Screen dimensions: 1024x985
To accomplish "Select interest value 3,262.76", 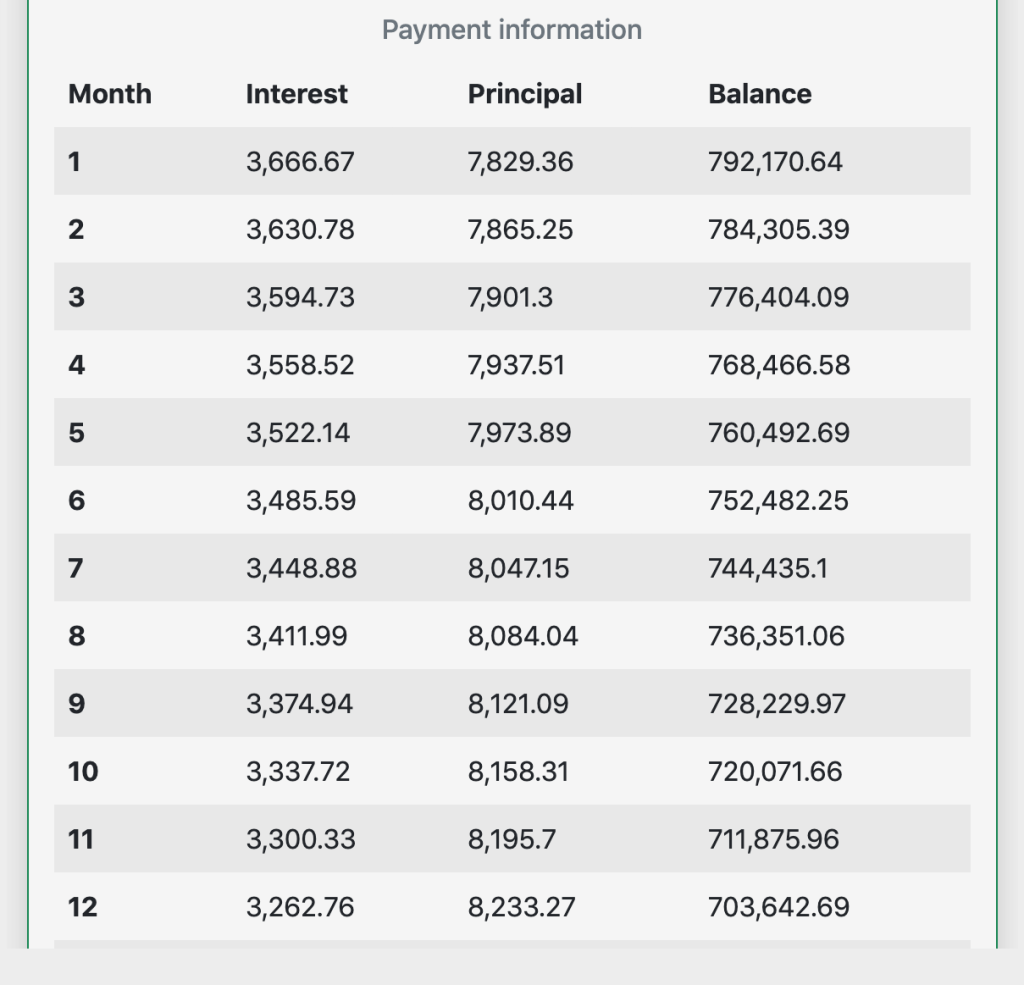I will [x=300, y=907].
